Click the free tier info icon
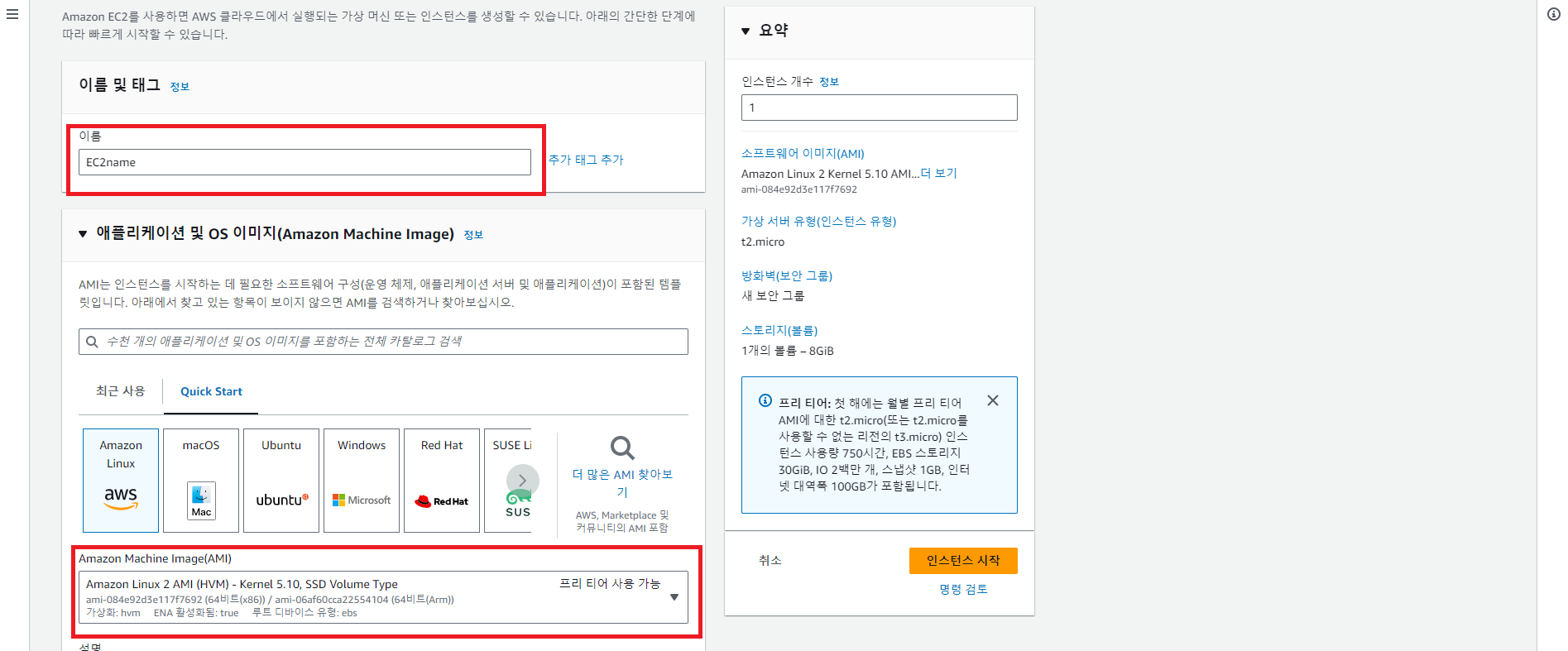This screenshot has width=1568, height=651. pos(765,401)
